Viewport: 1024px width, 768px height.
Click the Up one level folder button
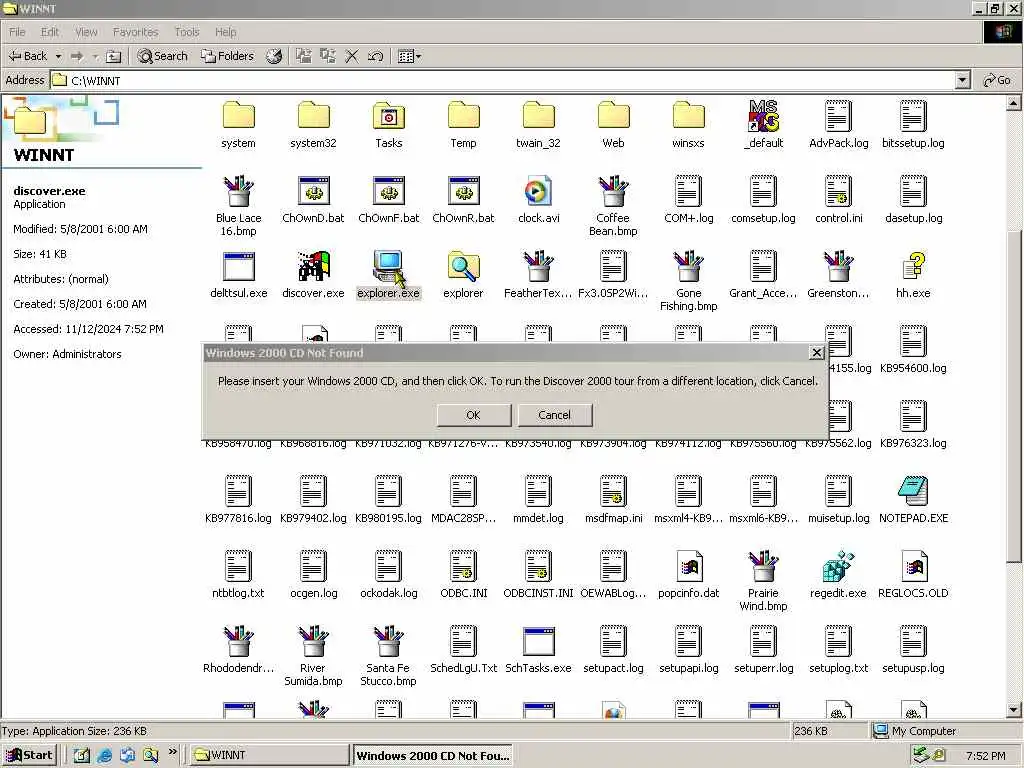click(x=114, y=56)
